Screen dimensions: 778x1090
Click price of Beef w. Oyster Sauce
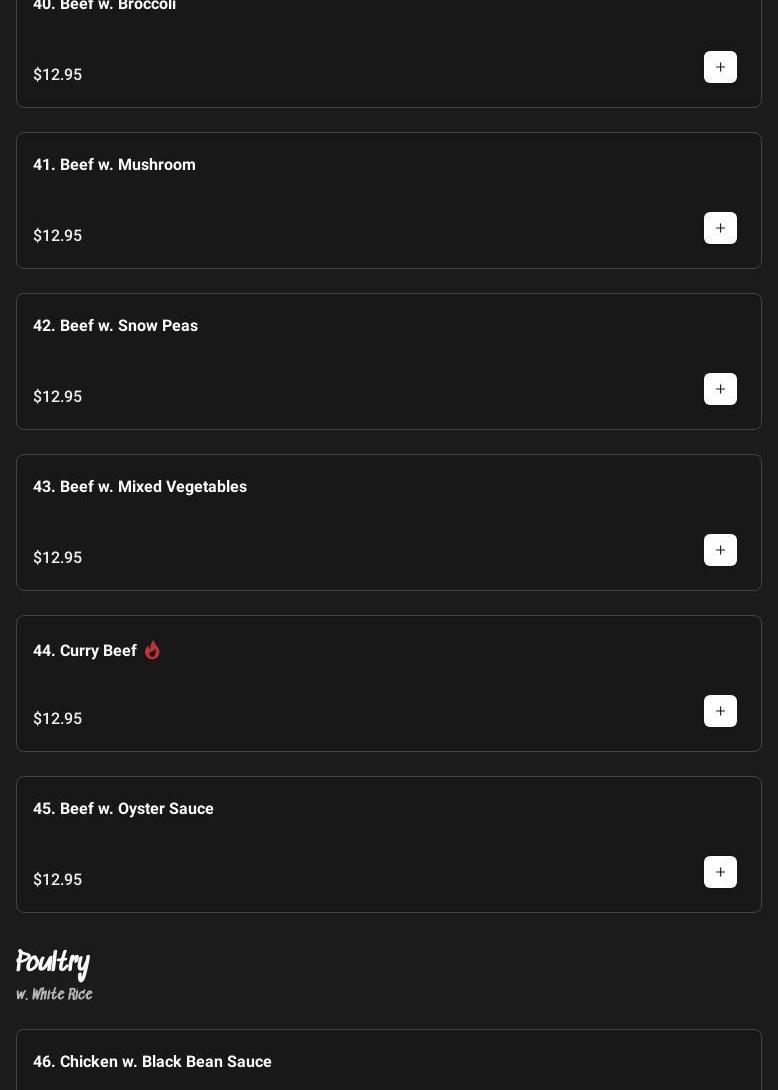tap(58, 879)
